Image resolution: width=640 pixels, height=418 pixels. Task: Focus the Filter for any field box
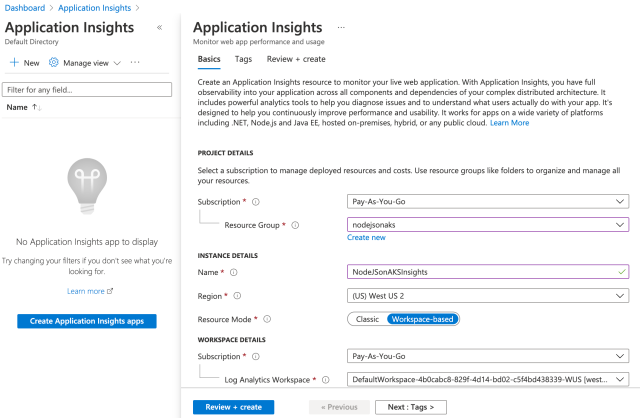point(87,90)
